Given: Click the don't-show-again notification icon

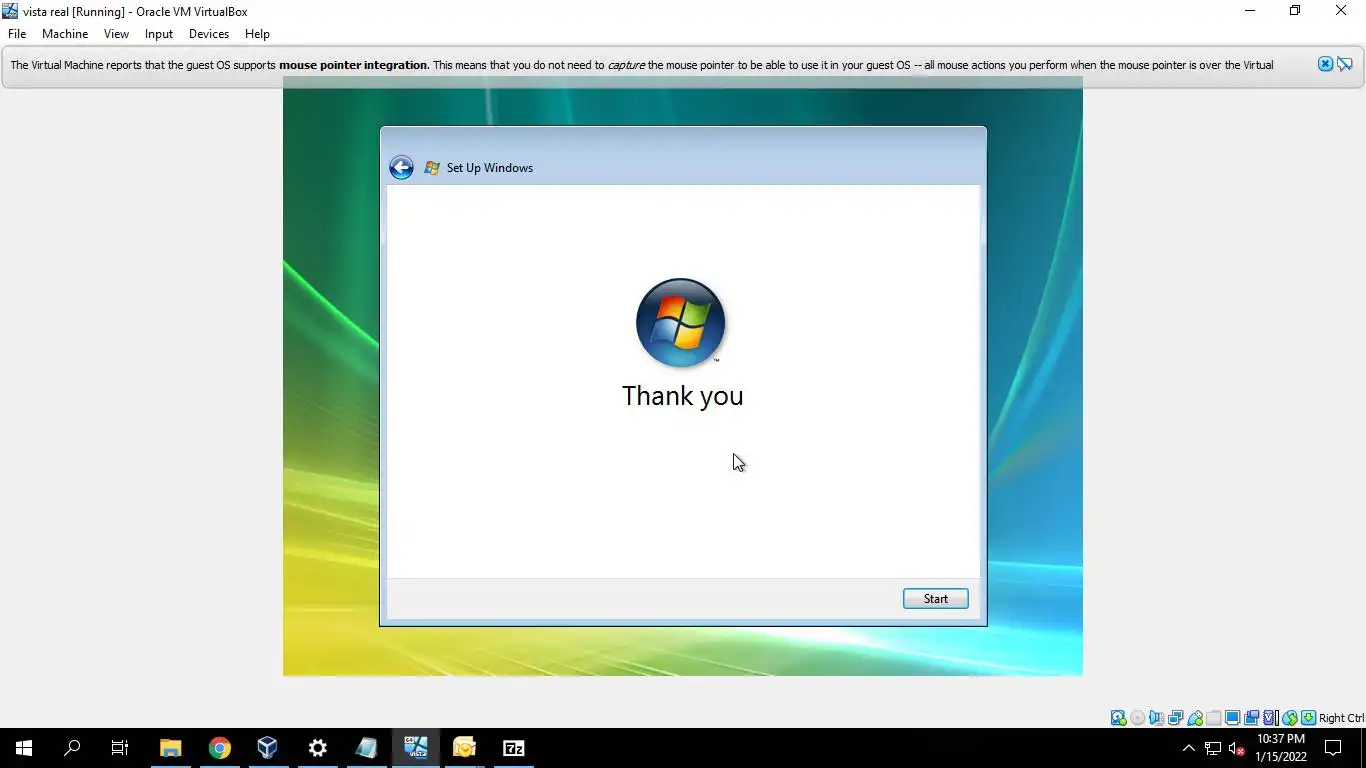Looking at the screenshot, I should pyautogui.click(x=1344, y=64).
